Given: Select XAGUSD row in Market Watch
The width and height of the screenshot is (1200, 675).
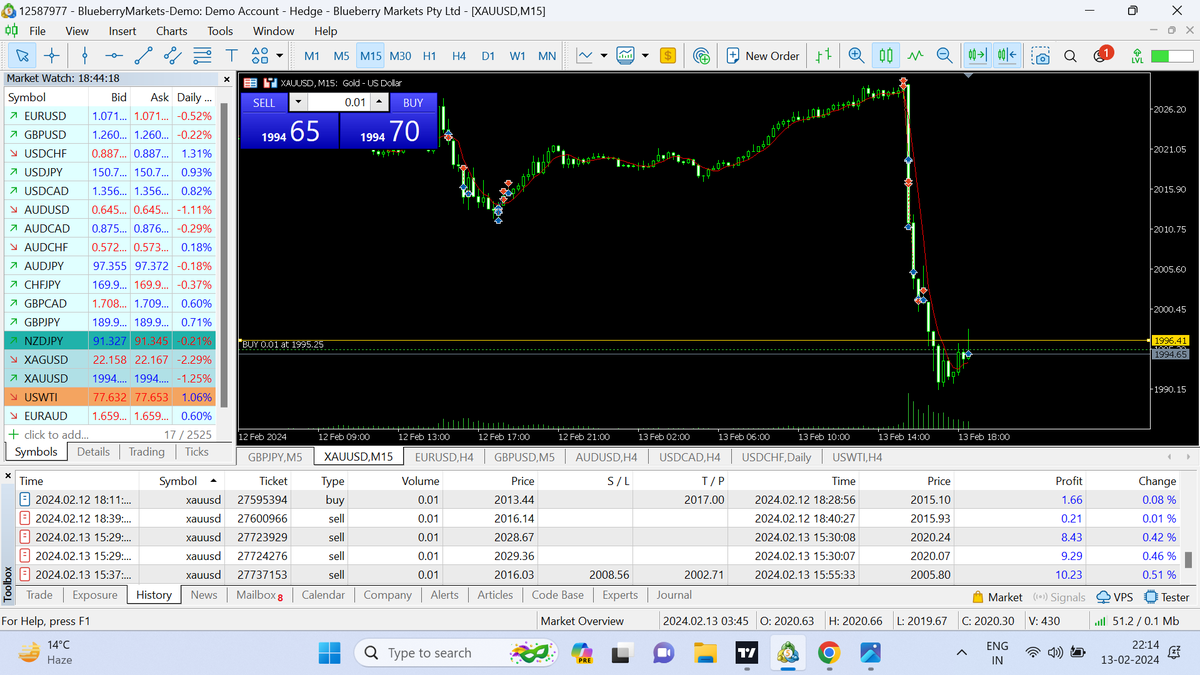Looking at the screenshot, I should 109,360.
